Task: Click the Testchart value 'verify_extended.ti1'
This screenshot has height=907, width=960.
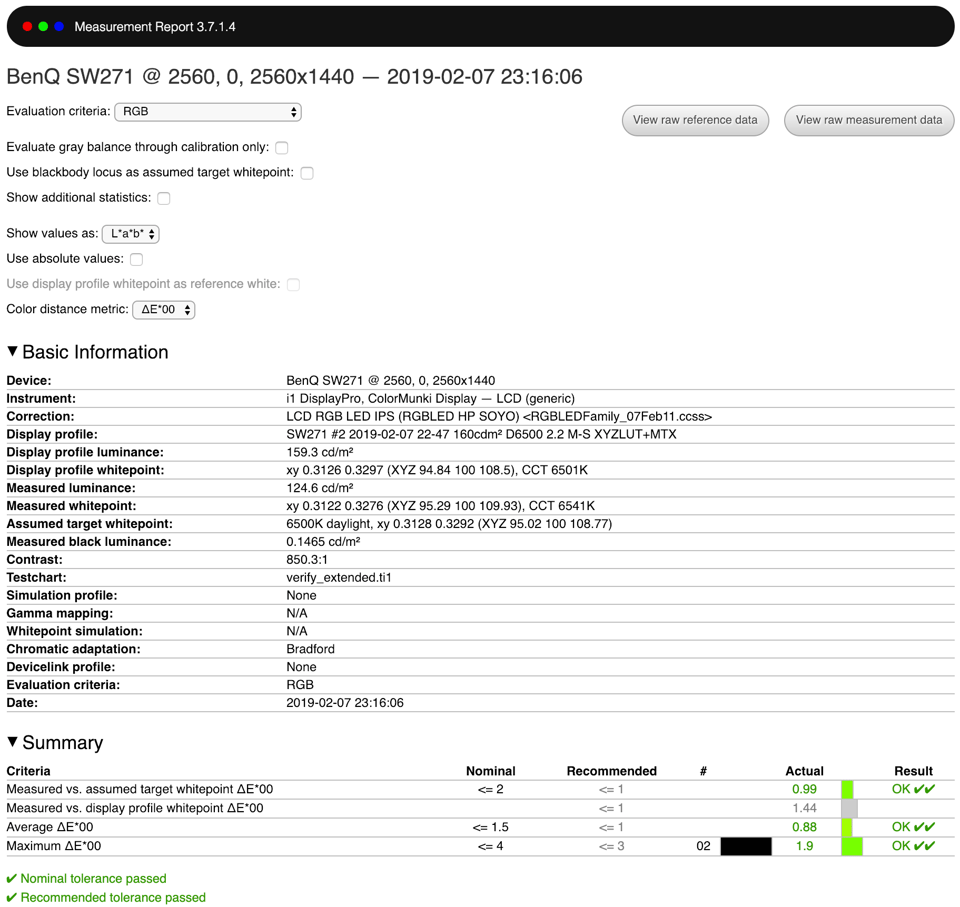Action: [339, 578]
